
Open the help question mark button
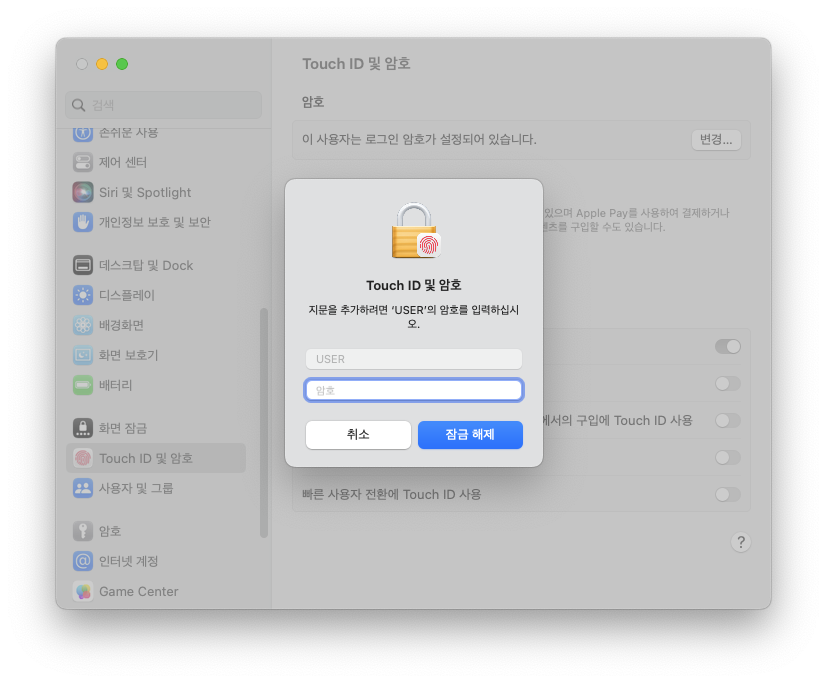tap(741, 542)
